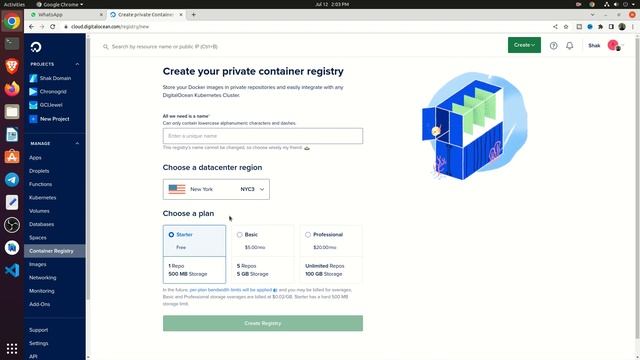640x360 pixels.
Task: Open Support in the sidebar
Action: (x=38, y=330)
